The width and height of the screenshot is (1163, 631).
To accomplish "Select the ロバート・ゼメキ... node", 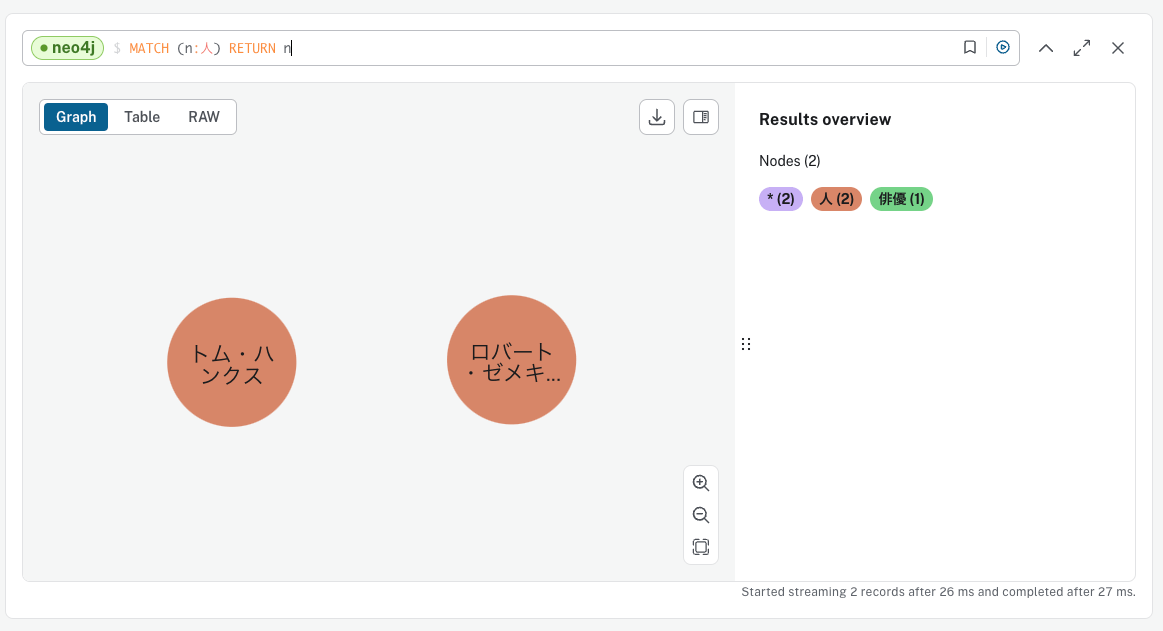I will pyautogui.click(x=512, y=360).
